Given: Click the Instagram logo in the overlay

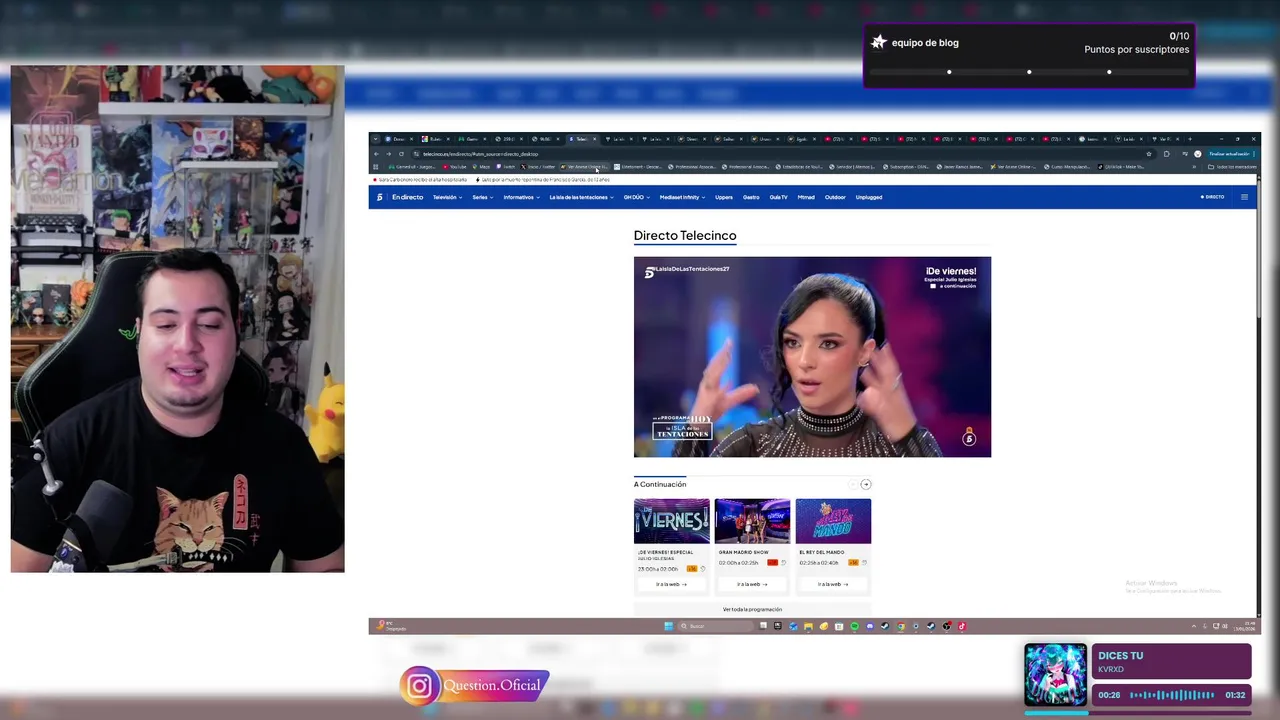Looking at the screenshot, I should 420,686.
